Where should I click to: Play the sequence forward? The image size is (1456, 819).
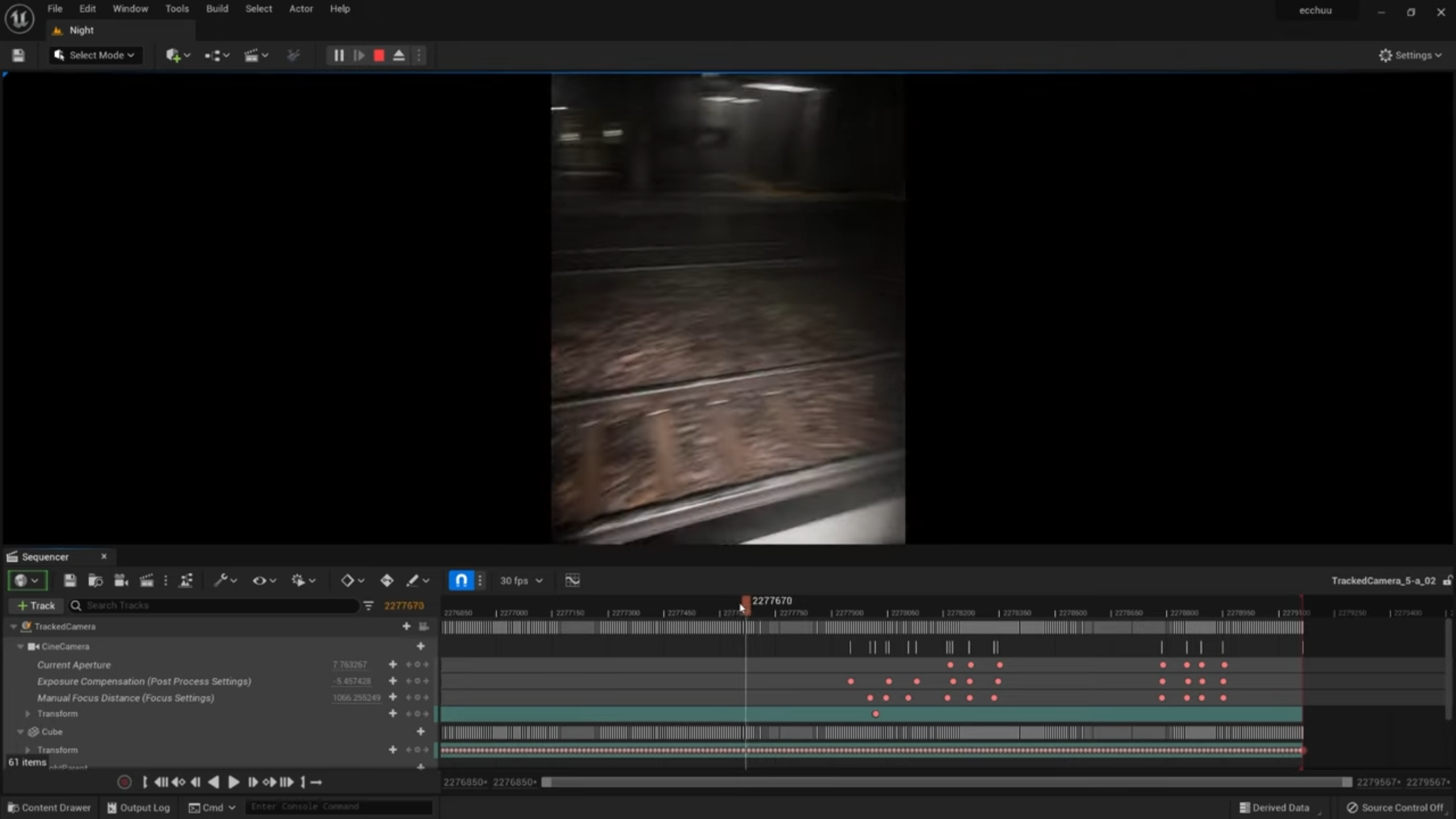click(233, 782)
